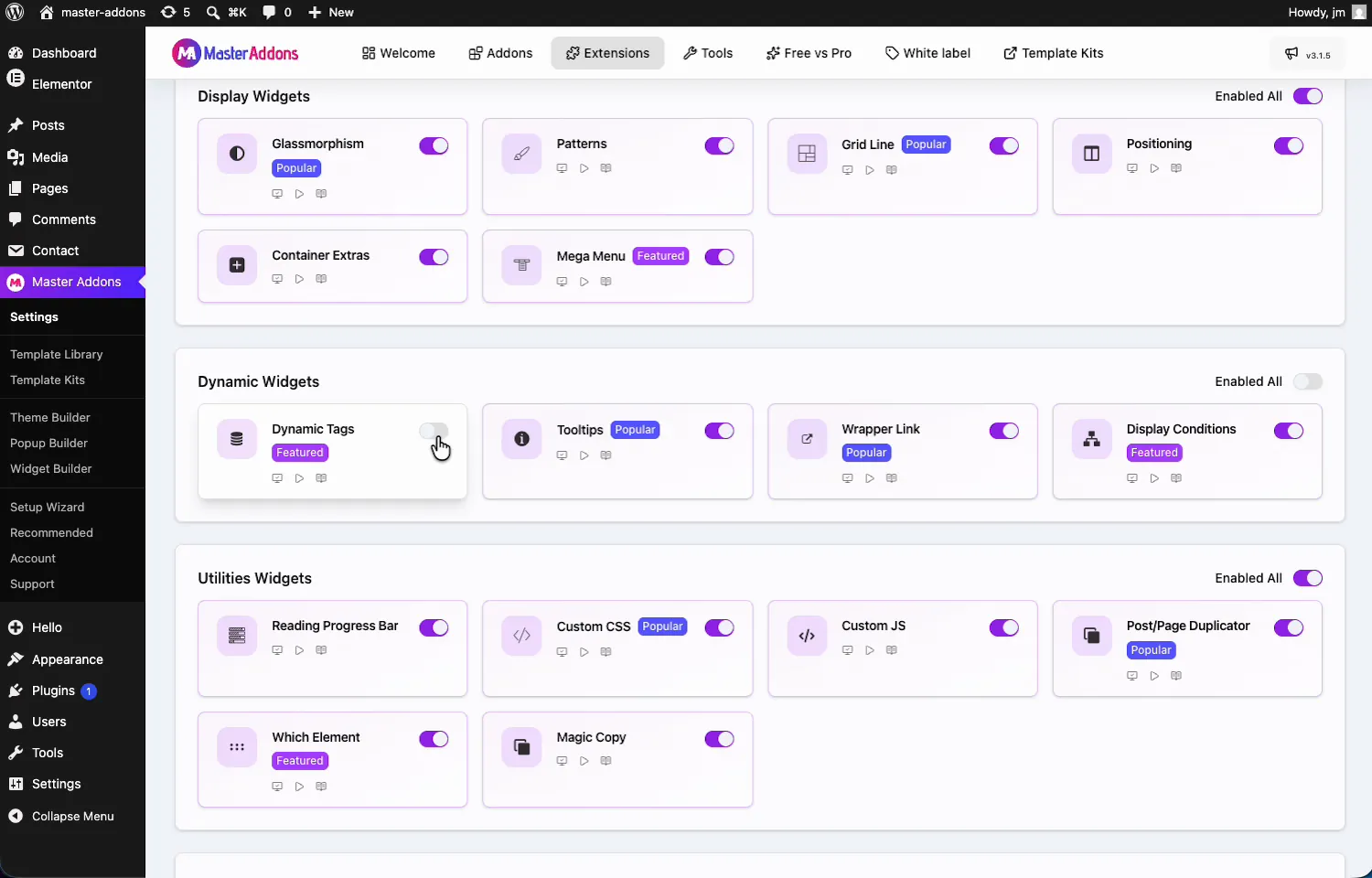The height and width of the screenshot is (878, 1372).
Task: Disable the Glassmorphism toggle
Action: click(434, 145)
